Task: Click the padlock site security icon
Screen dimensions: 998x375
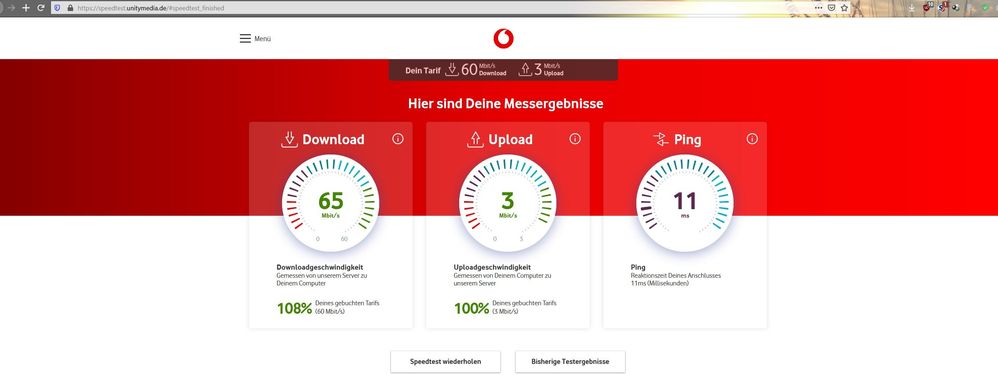Action: [70, 8]
